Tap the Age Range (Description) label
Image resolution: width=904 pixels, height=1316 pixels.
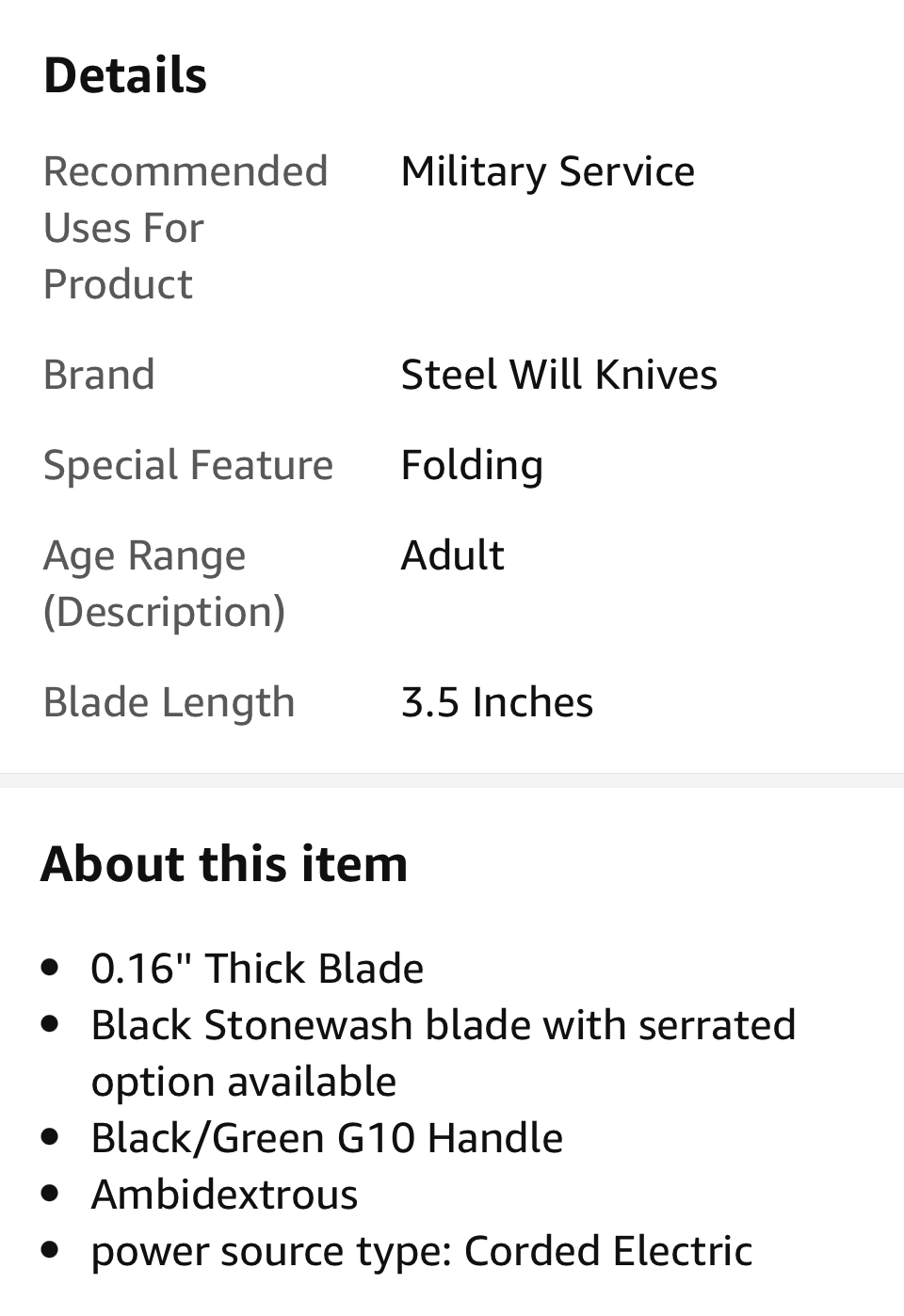tap(164, 584)
